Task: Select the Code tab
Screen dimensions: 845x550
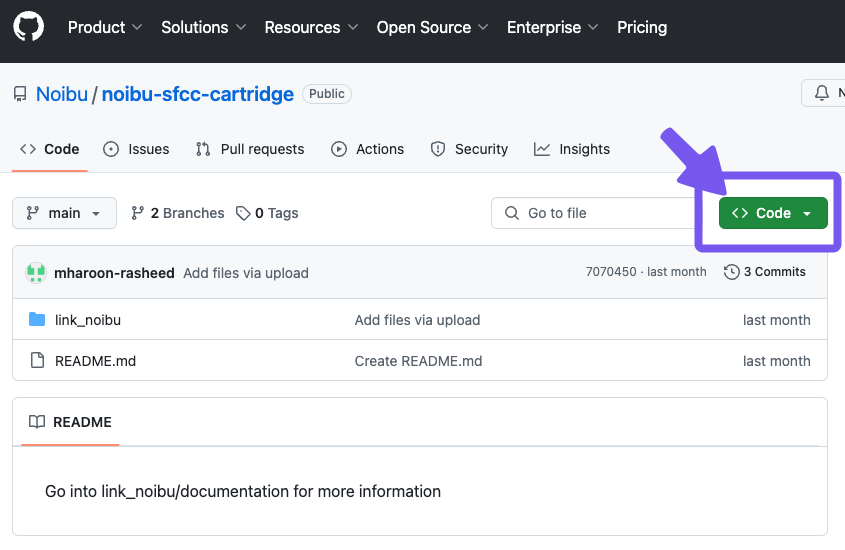Action: tap(50, 149)
